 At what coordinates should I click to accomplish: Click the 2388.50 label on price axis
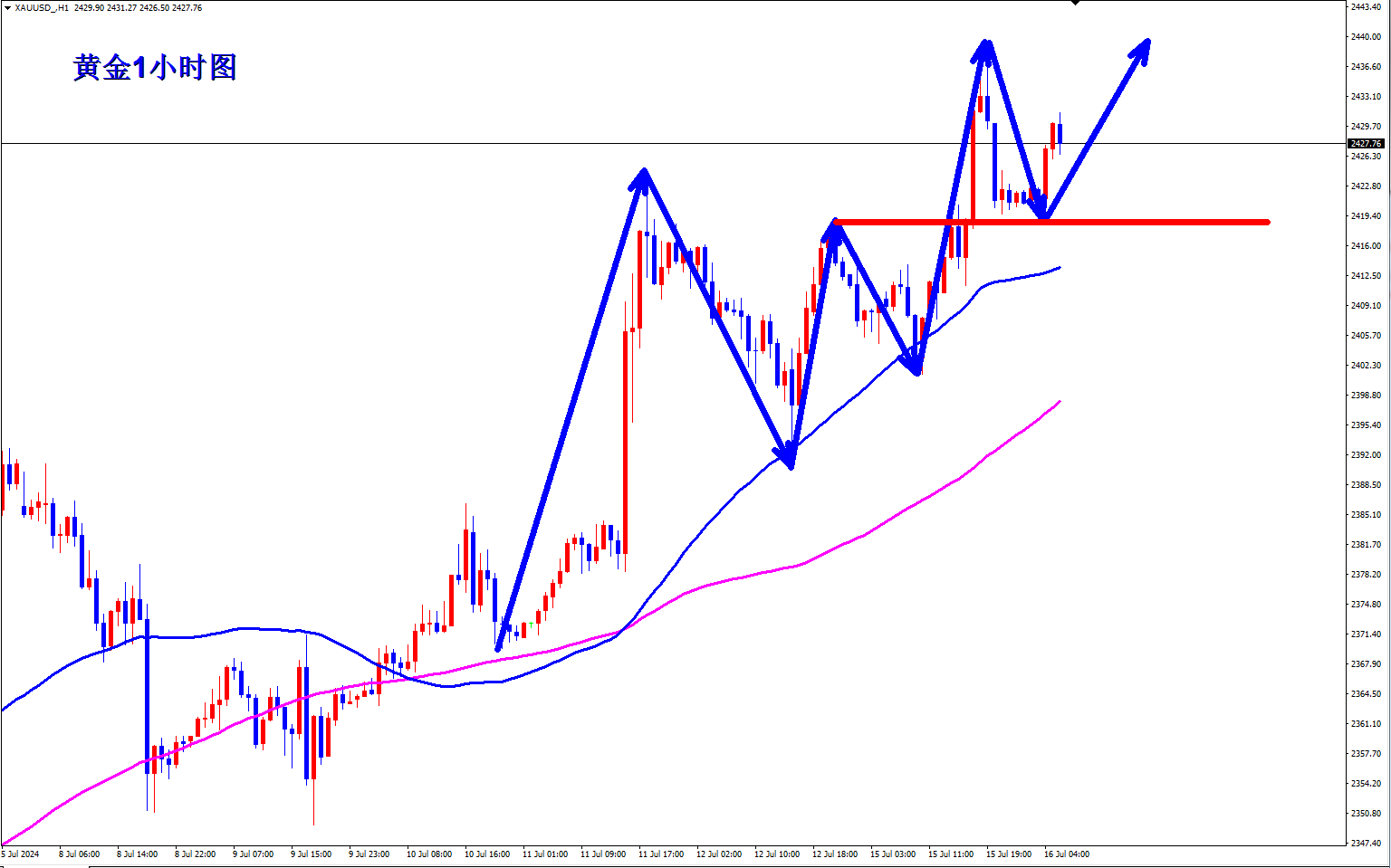(1366, 484)
